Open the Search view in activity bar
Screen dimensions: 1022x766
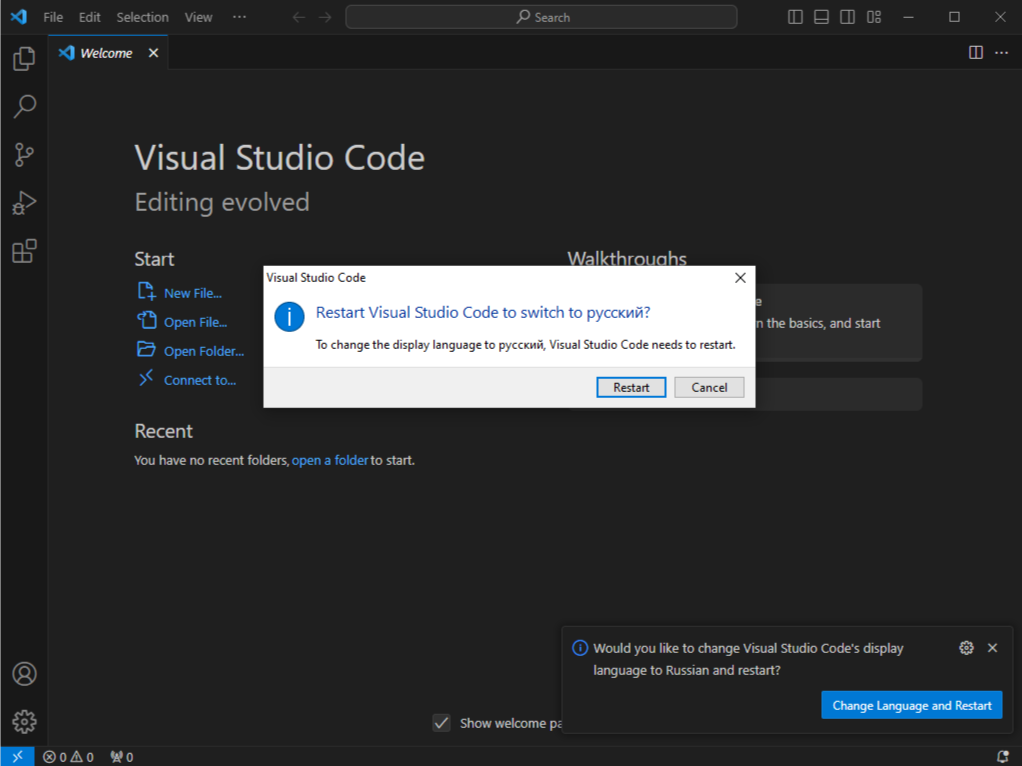24,106
